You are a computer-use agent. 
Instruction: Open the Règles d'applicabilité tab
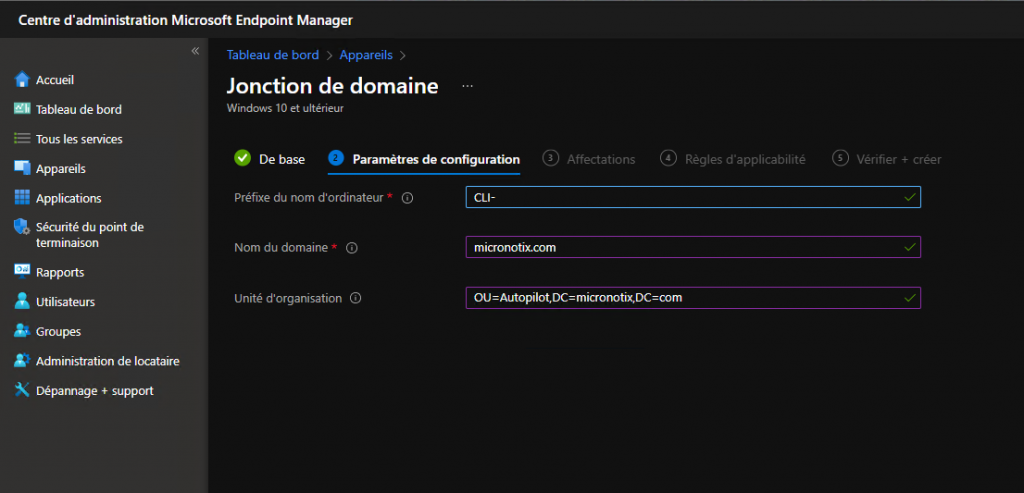733,159
